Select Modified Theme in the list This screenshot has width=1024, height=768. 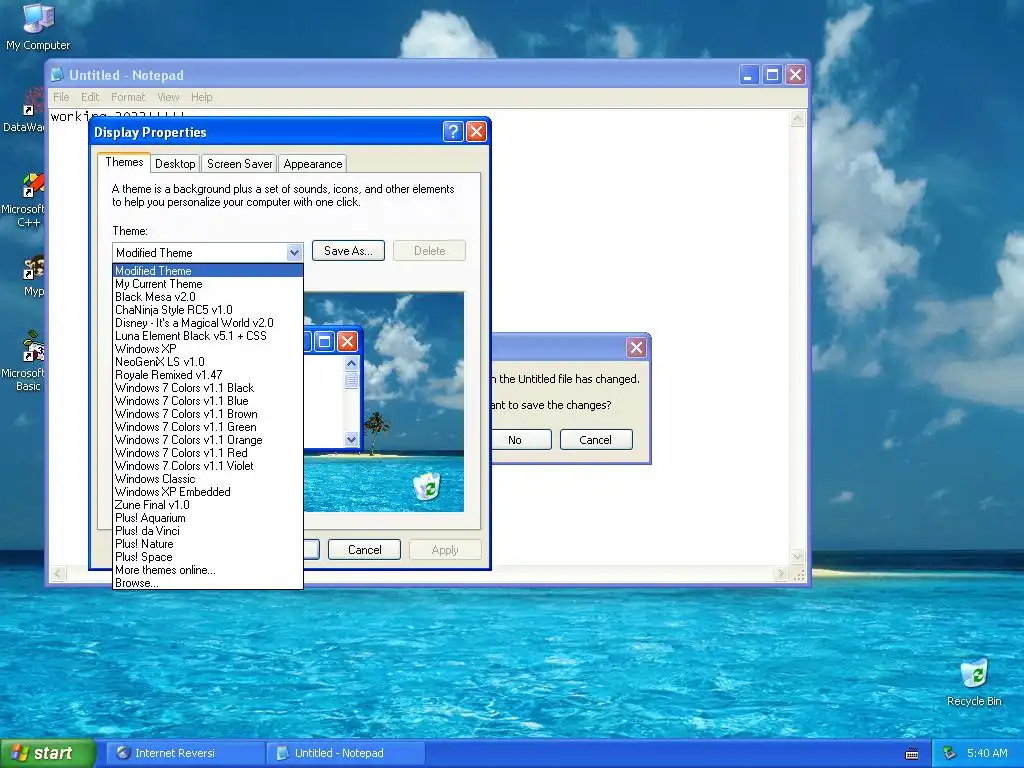[x=208, y=270]
